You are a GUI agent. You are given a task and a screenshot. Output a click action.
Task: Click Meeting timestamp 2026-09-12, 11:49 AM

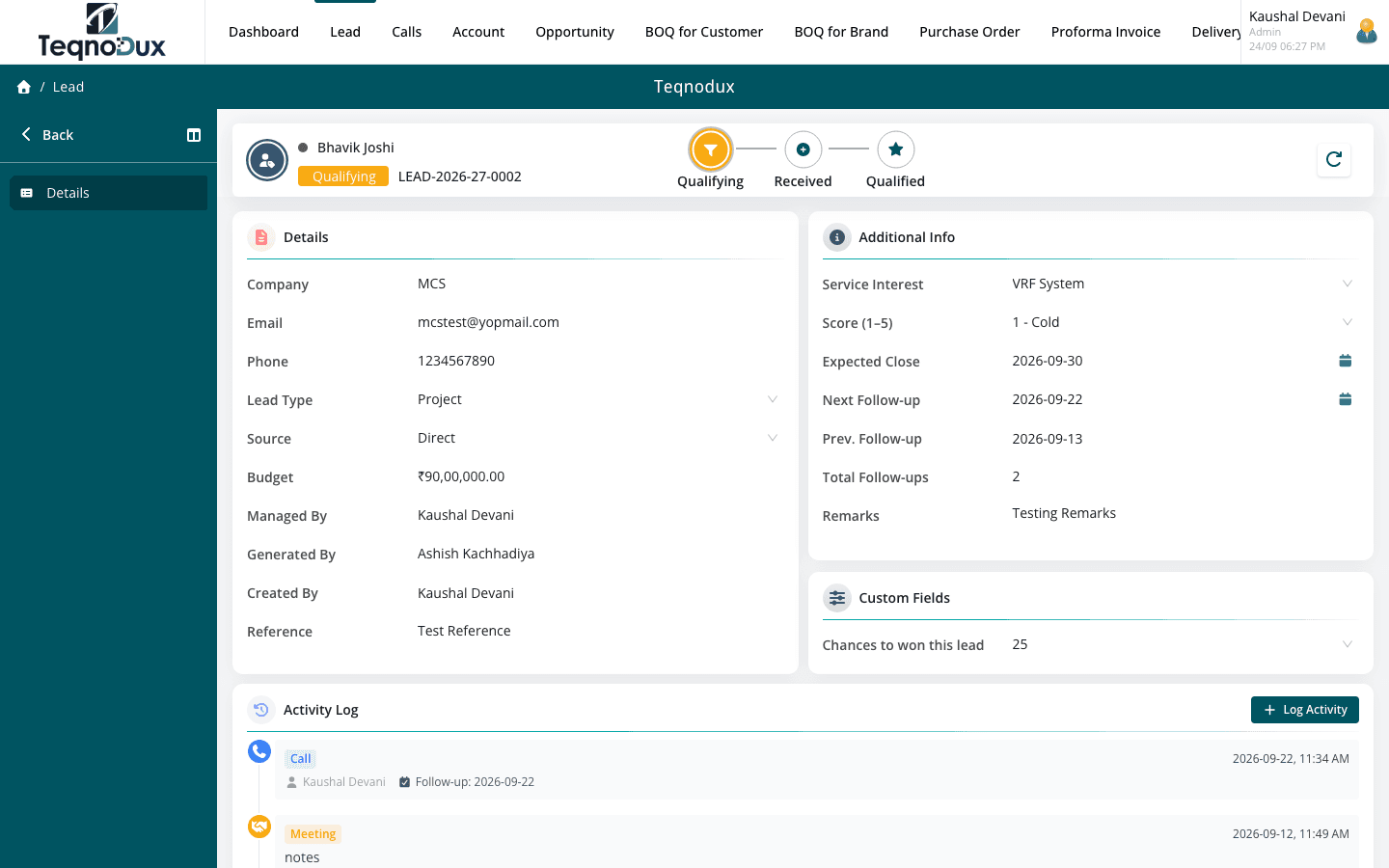(1291, 834)
